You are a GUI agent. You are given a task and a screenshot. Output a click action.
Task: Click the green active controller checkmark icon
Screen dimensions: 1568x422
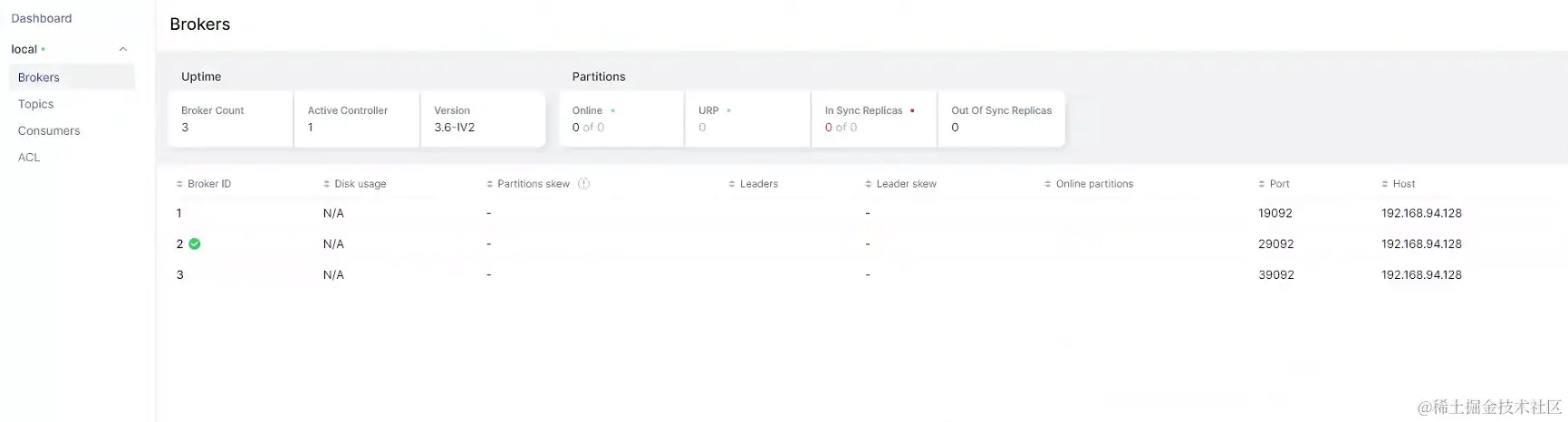coord(195,244)
